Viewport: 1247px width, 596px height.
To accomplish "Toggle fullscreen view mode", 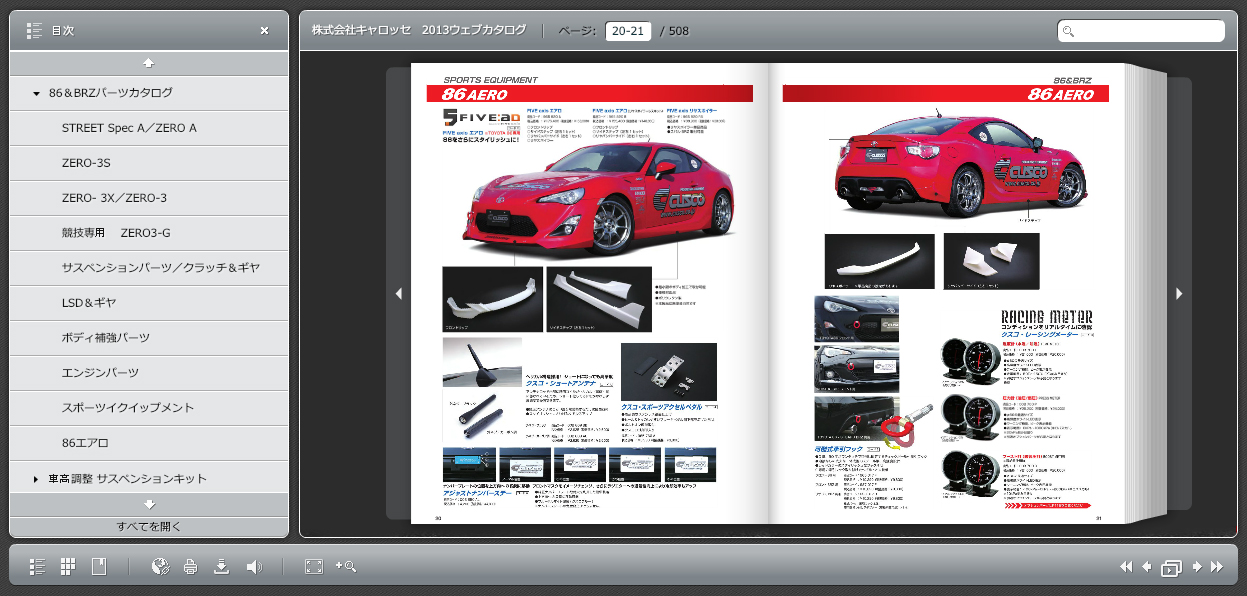I will click(314, 567).
